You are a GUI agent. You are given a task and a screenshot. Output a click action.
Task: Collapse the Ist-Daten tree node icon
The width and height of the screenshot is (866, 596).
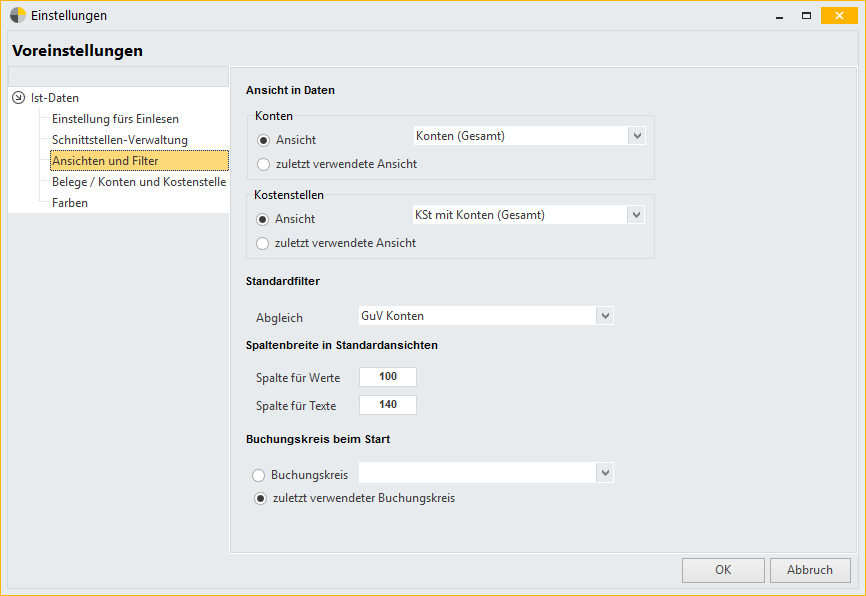(19, 98)
